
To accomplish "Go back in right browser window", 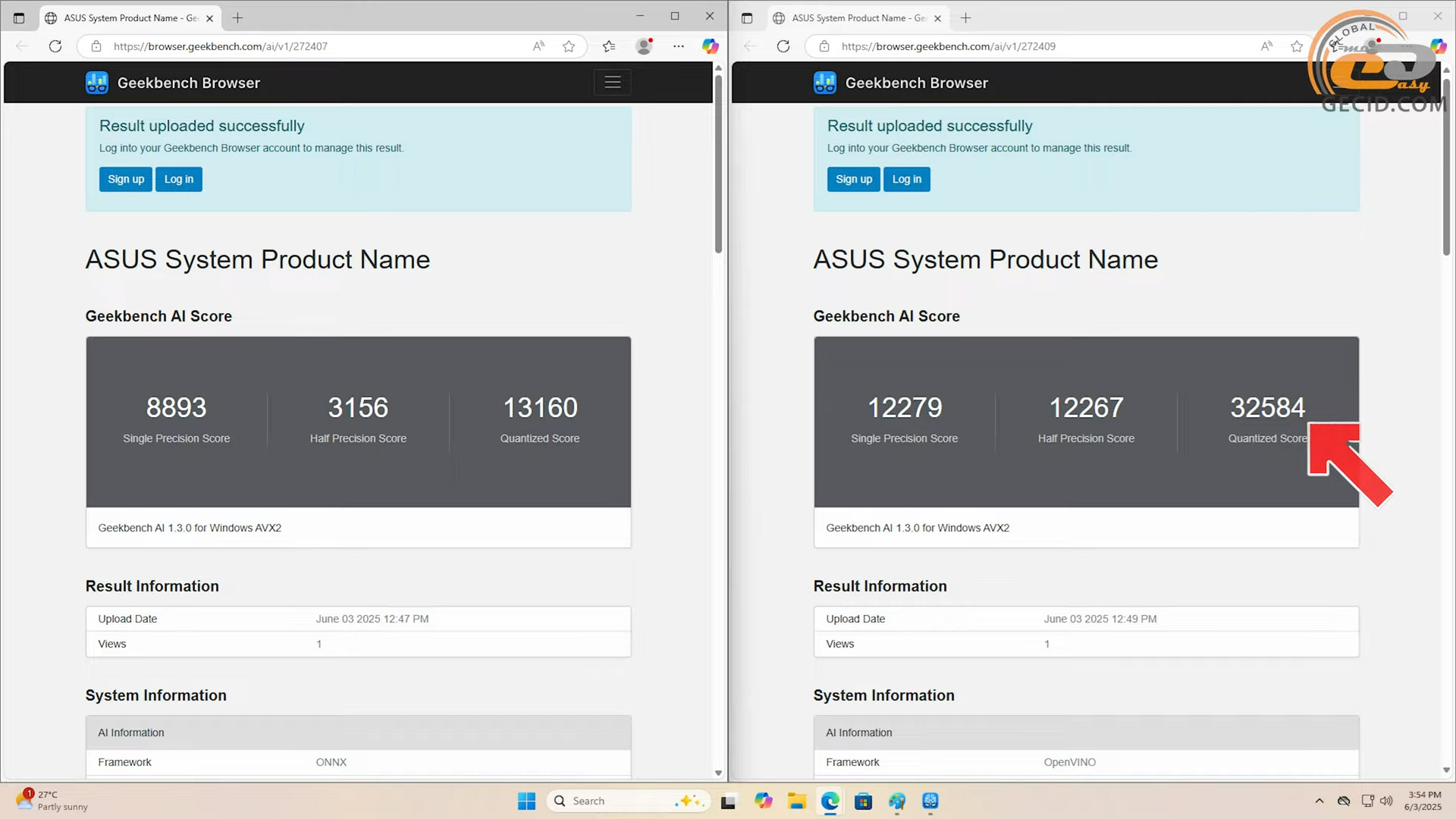I will point(750,46).
